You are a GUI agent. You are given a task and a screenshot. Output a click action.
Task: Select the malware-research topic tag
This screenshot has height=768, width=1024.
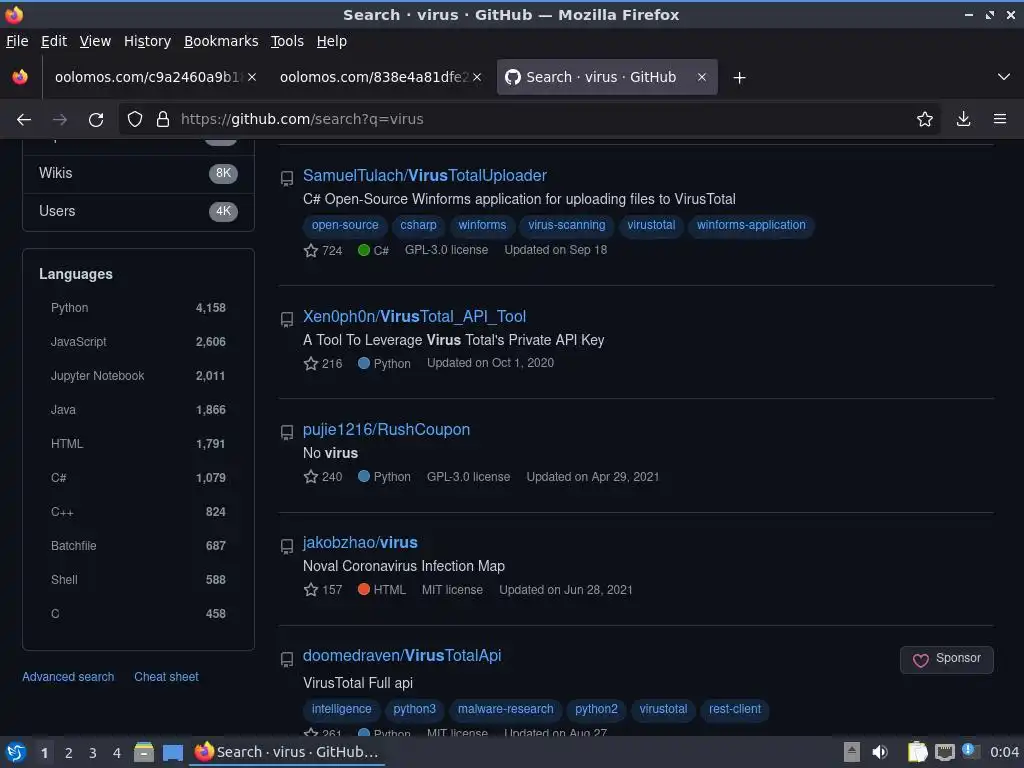(x=505, y=709)
